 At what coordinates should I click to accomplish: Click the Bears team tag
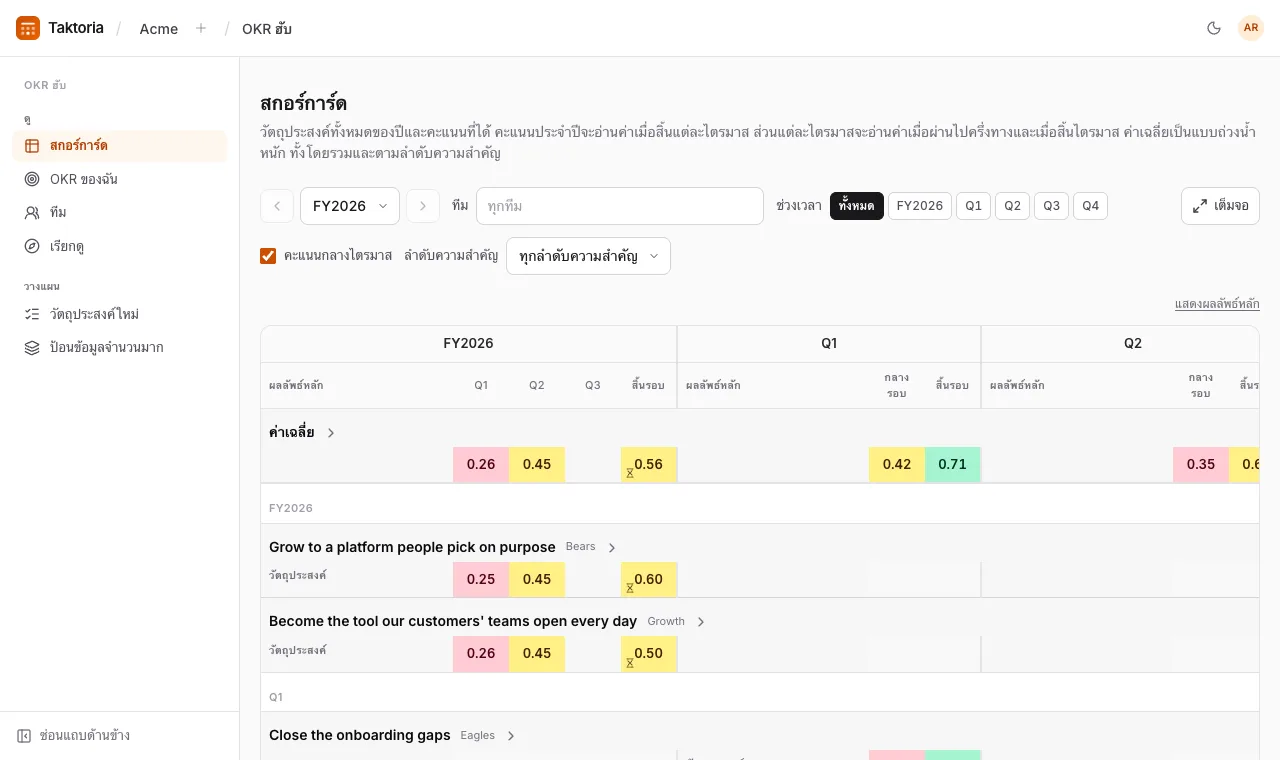tap(581, 547)
